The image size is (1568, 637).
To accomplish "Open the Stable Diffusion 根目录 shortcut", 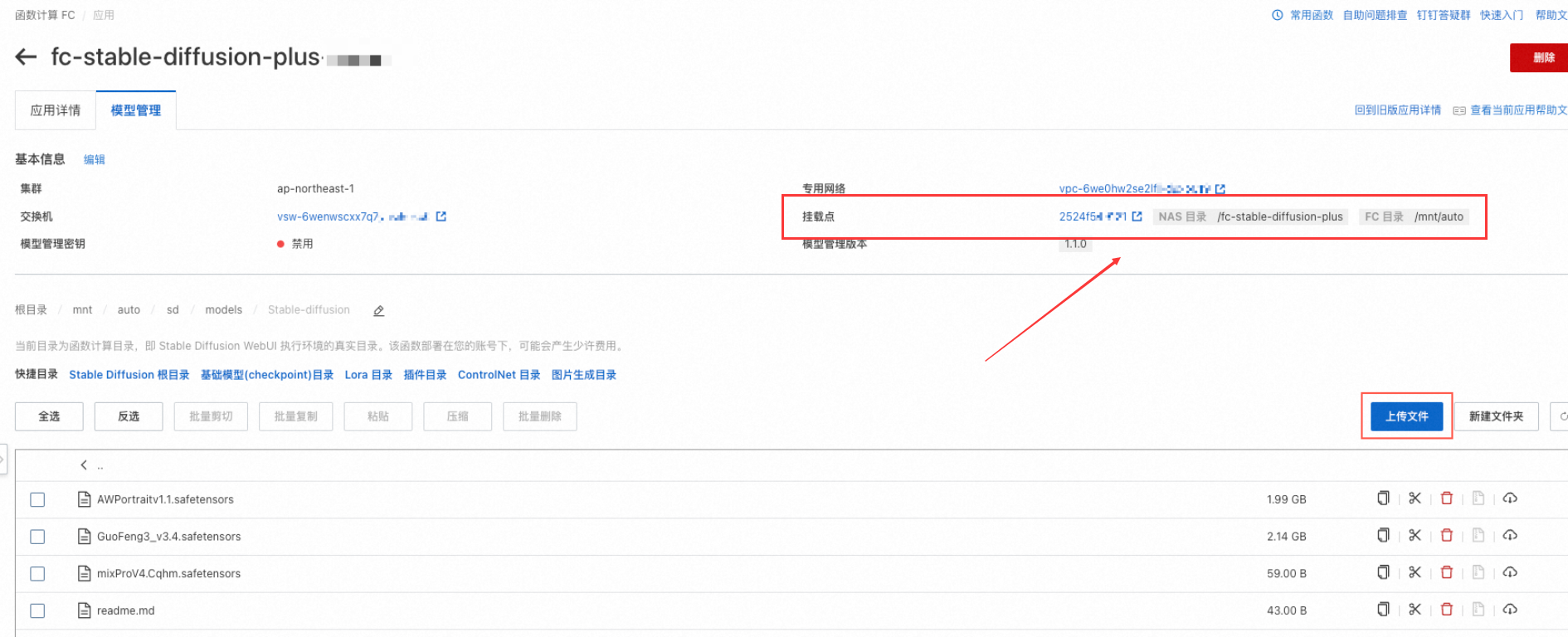I will click(x=129, y=375).
